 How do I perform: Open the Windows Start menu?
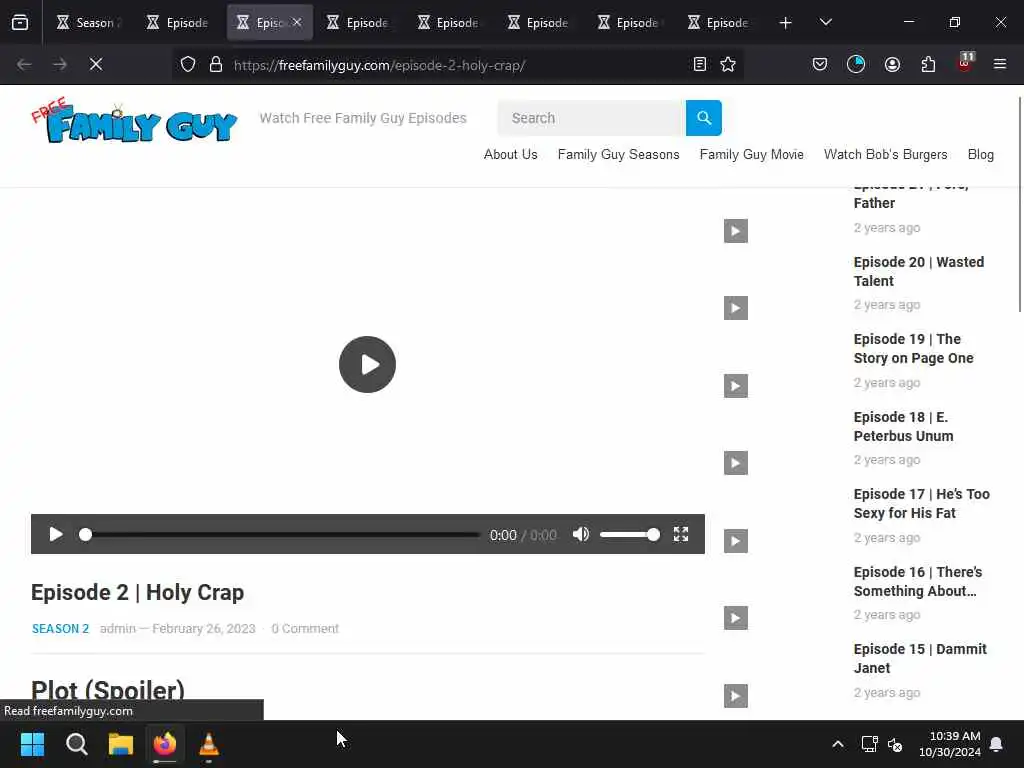(32, 744)
